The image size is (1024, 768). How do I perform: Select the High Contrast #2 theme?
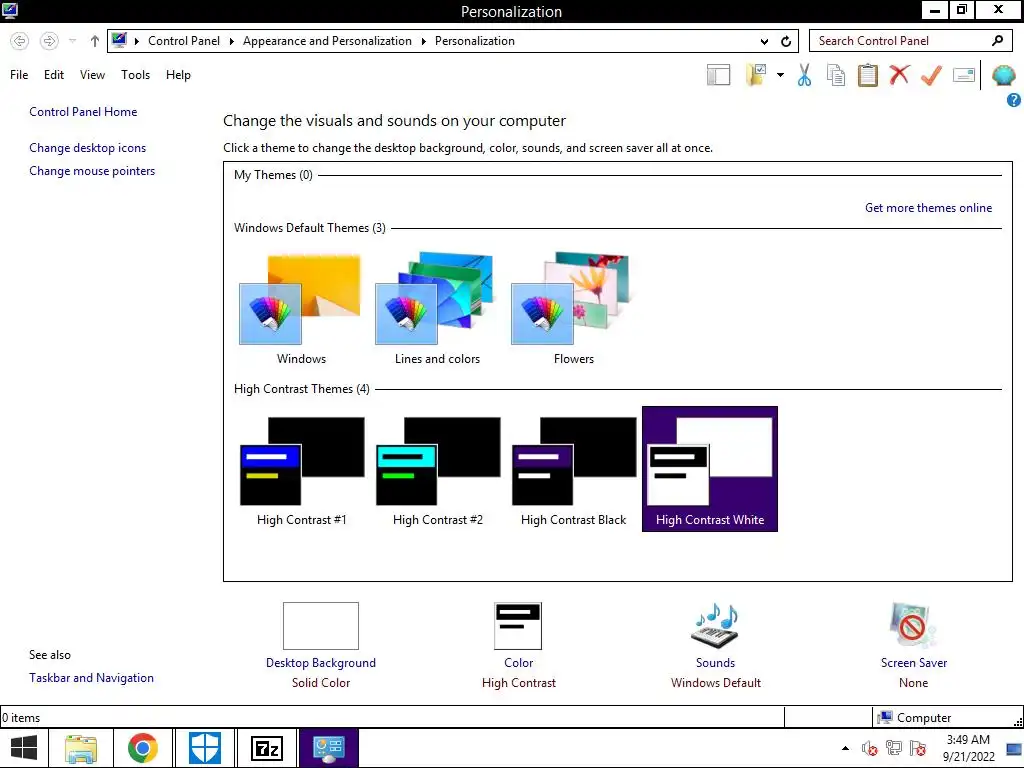pos(437,469)
